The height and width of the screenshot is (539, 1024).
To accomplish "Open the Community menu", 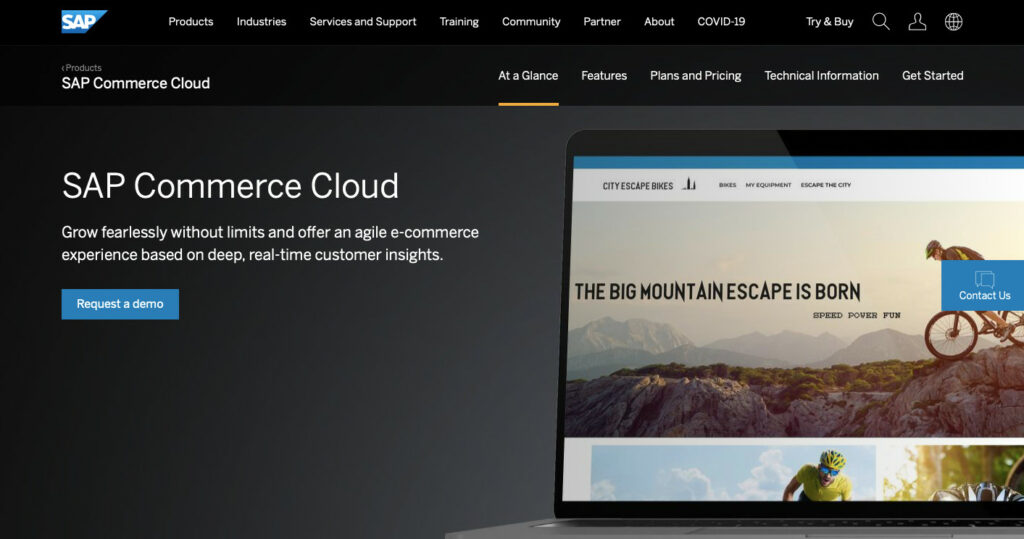I will tap(531, 22).
